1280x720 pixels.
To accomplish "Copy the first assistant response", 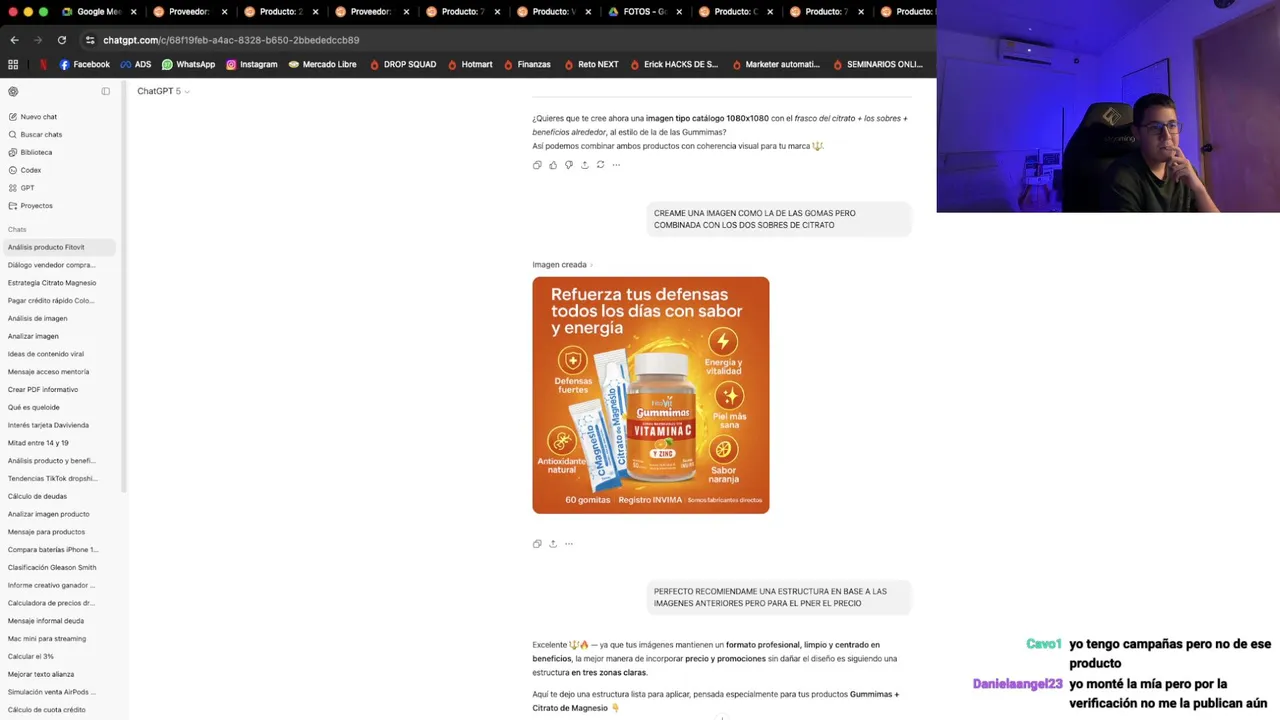I will coord(537,165).
